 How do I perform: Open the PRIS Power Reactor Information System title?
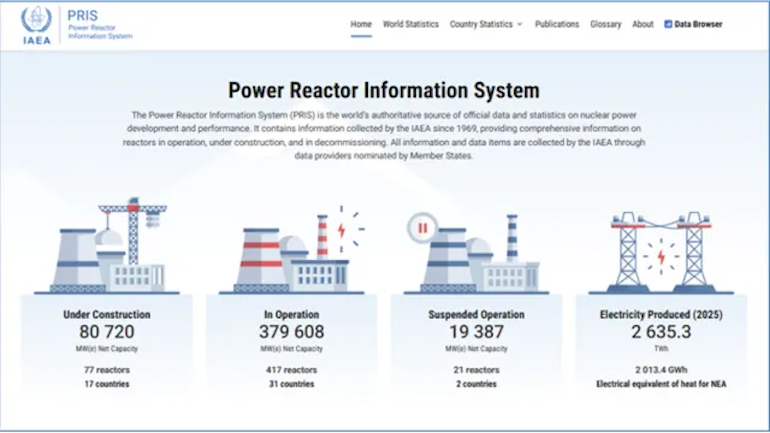click(100, 24)
